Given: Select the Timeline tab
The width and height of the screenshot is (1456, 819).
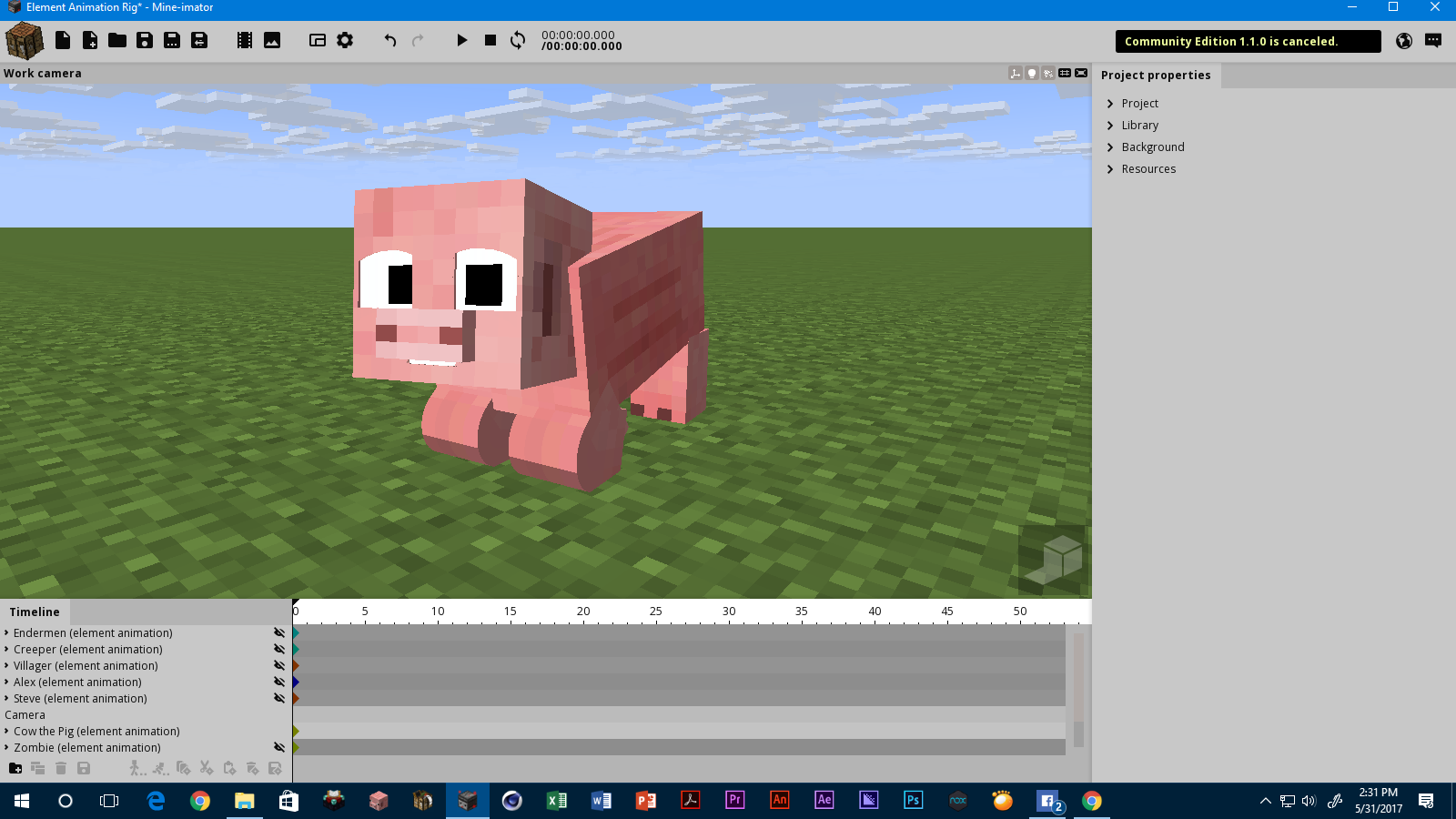Looking at the screenshot, I should point(35,612).
